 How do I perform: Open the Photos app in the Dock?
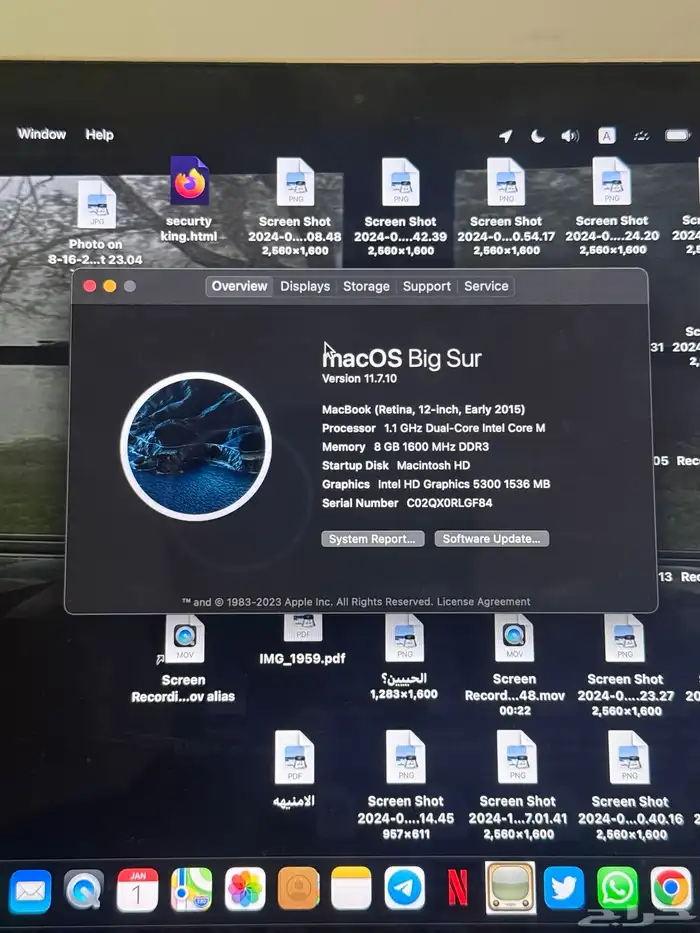[x=245, y=889]
